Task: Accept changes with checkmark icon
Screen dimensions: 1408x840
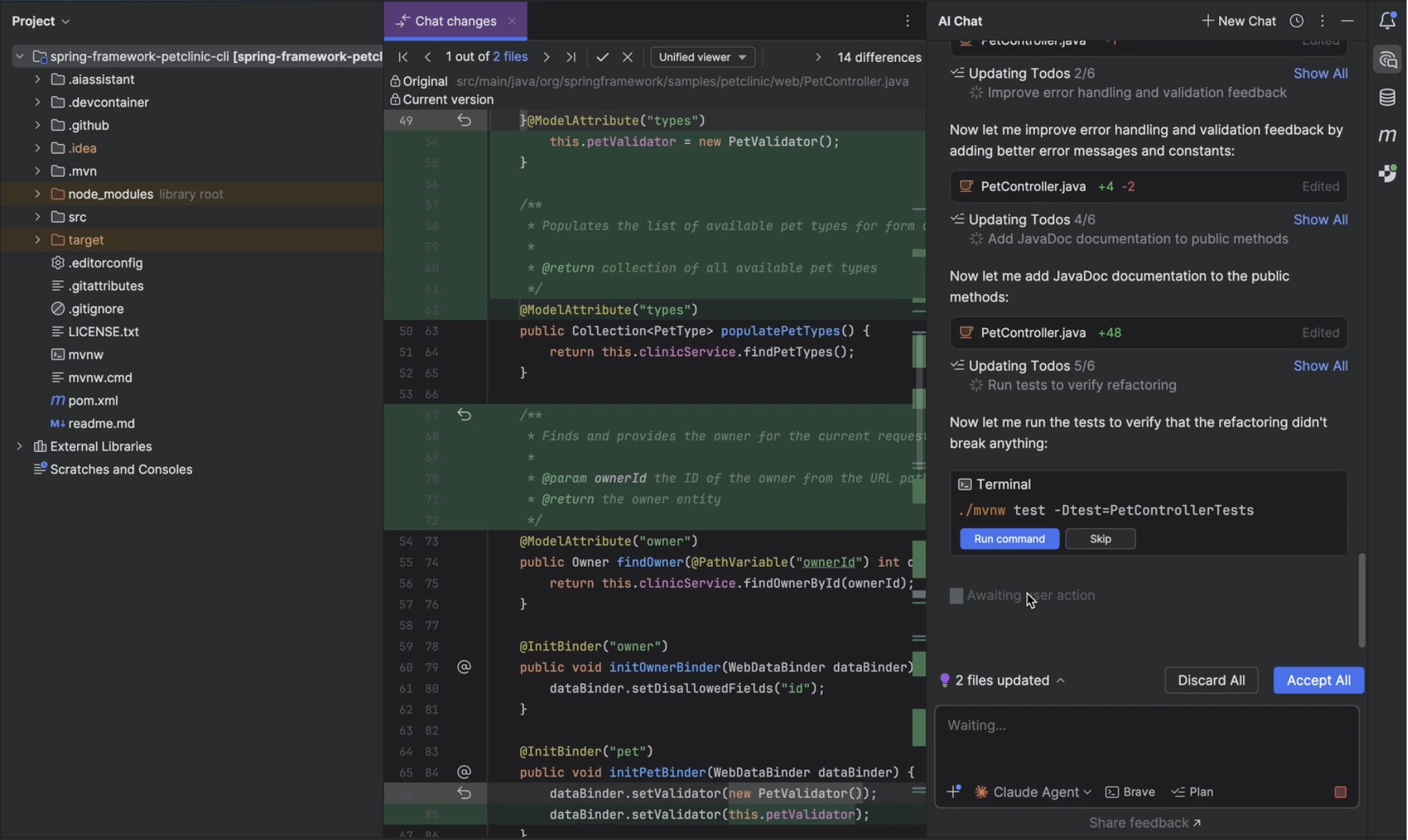Action: [603, 57]
